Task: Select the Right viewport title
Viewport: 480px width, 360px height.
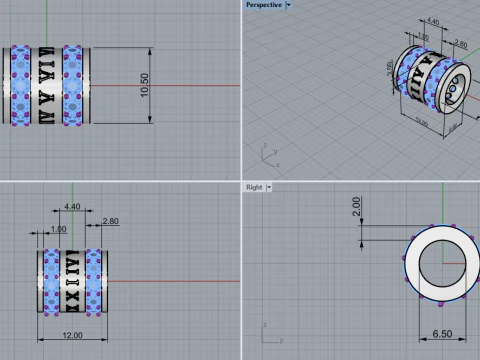Action: pos(254,187)
